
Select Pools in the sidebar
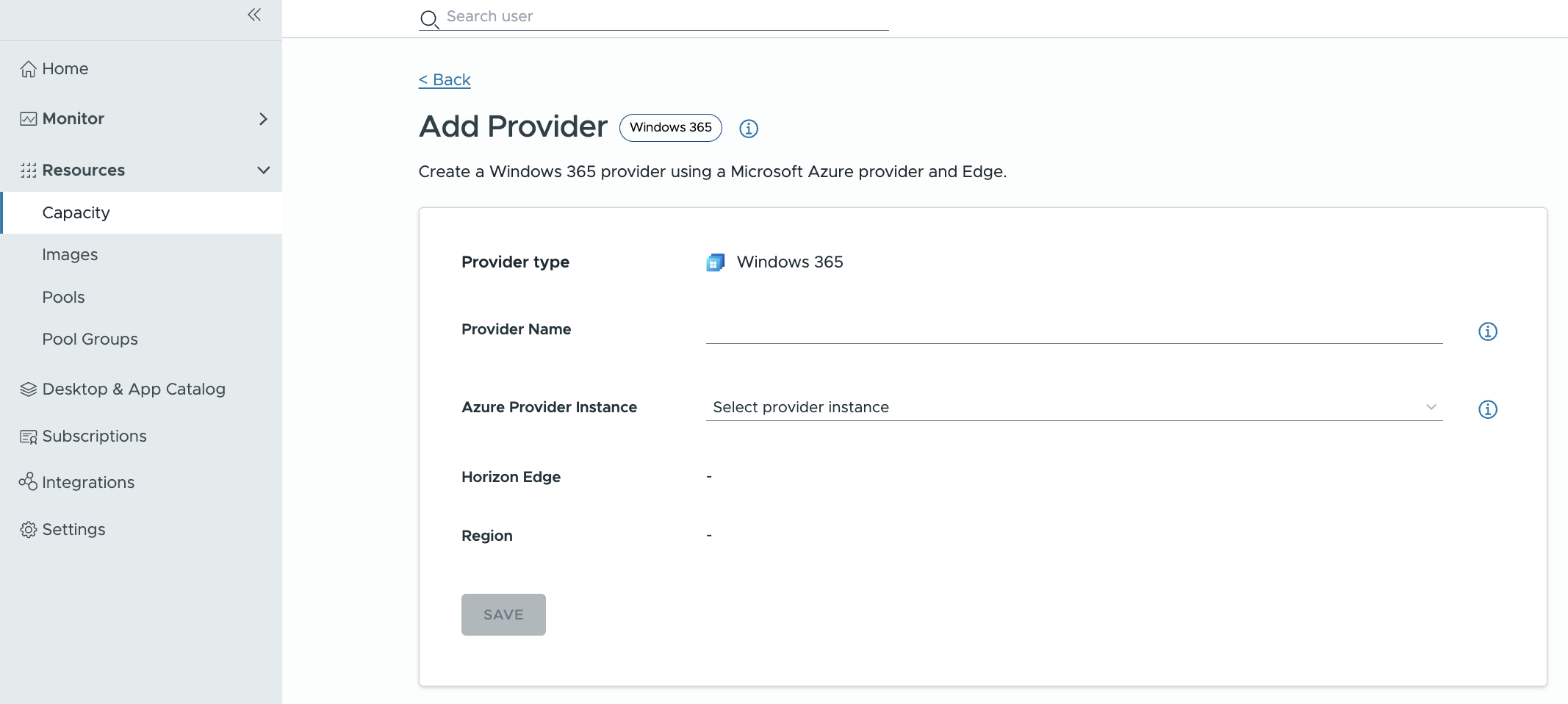click(x=63, y=298)
